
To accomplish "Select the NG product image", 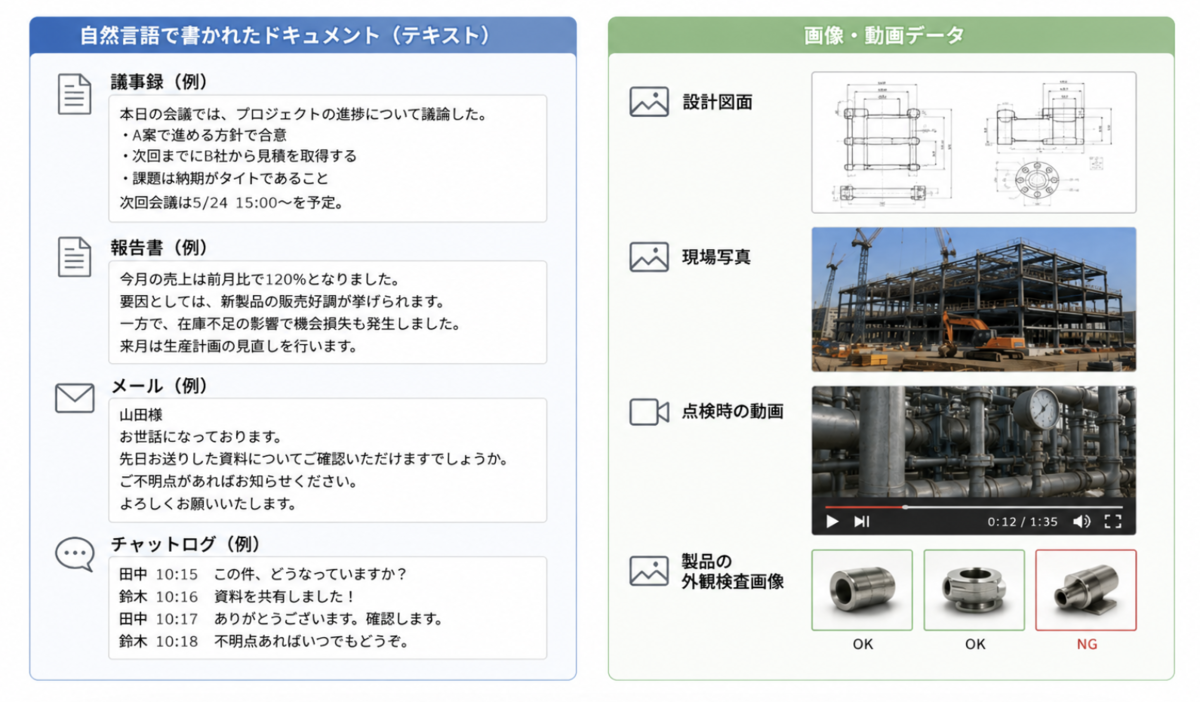I will (1086, 590).
